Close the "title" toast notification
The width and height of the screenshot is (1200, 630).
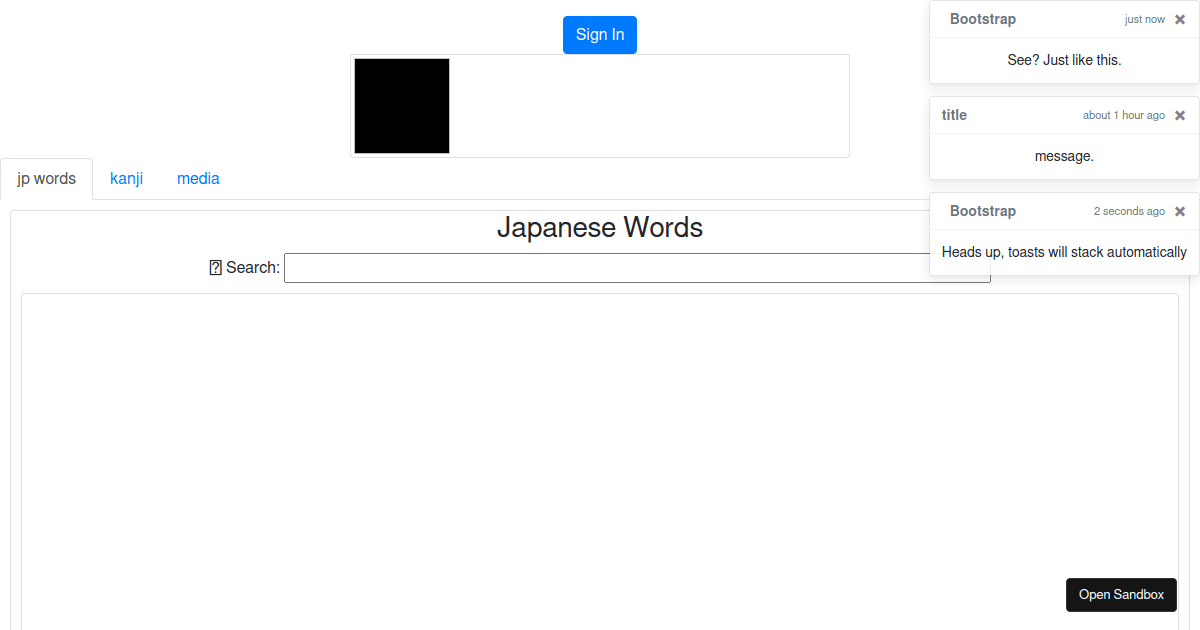tap(1180, 114)
